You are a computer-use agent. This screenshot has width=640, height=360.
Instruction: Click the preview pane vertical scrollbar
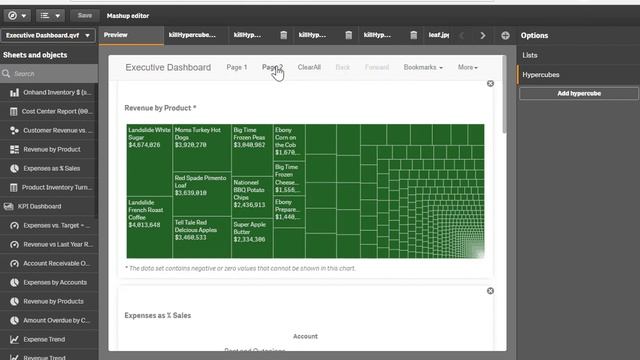coord(504,95)
